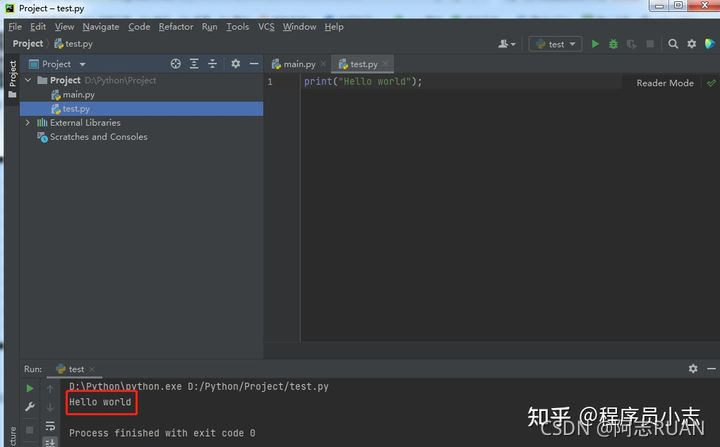Select Scratches and Consoles item
This screenshot has width=720, height=447.
(x=92, y=137)
